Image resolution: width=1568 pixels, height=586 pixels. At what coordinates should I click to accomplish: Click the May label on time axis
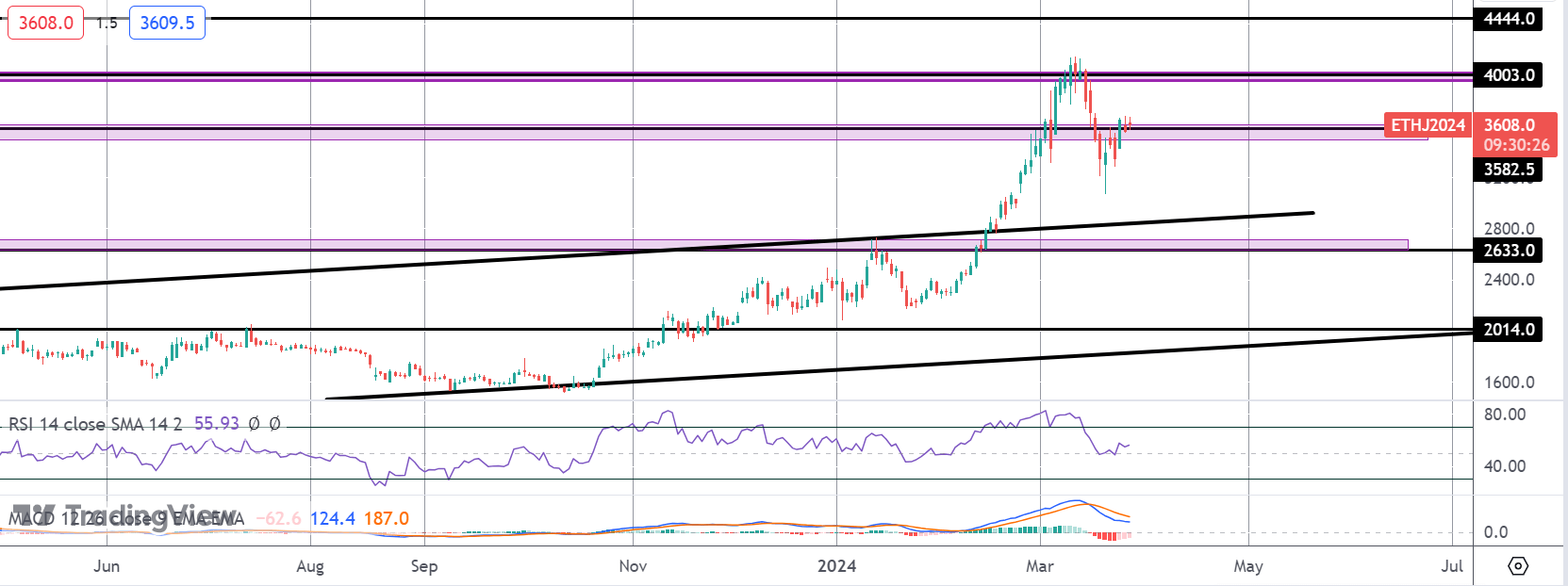[x=1248, y=566]
